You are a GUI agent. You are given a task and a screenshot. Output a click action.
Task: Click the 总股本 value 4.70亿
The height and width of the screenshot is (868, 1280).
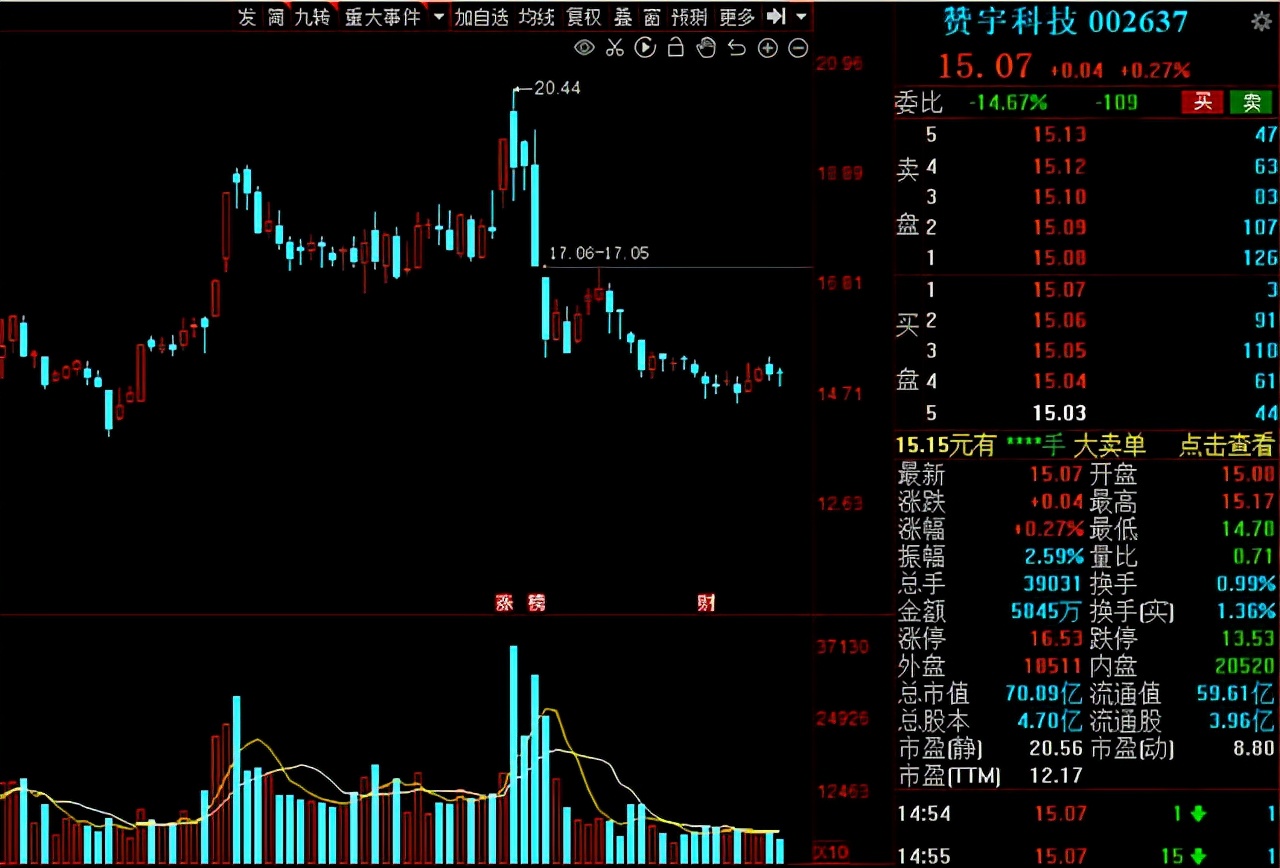(1048, 721)
